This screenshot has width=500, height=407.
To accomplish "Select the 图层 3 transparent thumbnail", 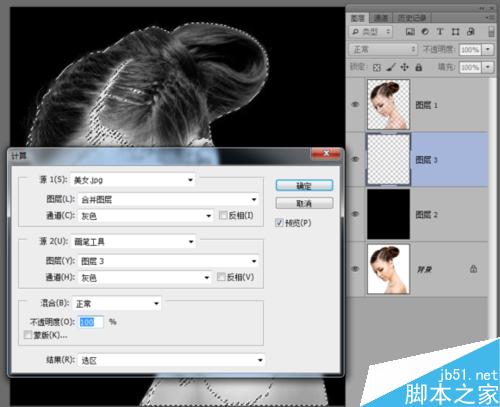I will (388, 159).
